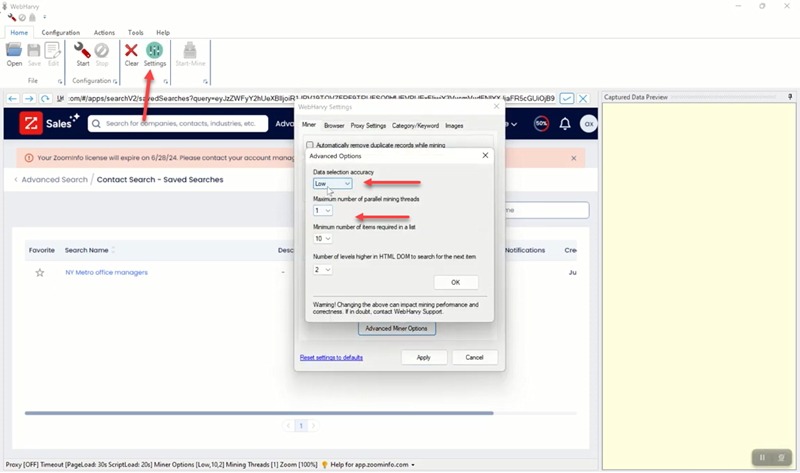The height and width of the screenshot is (473, 800).
Task: Click Cancel in WebHarvy Settings
Action: pyautogui.click(x=474, y=357)
